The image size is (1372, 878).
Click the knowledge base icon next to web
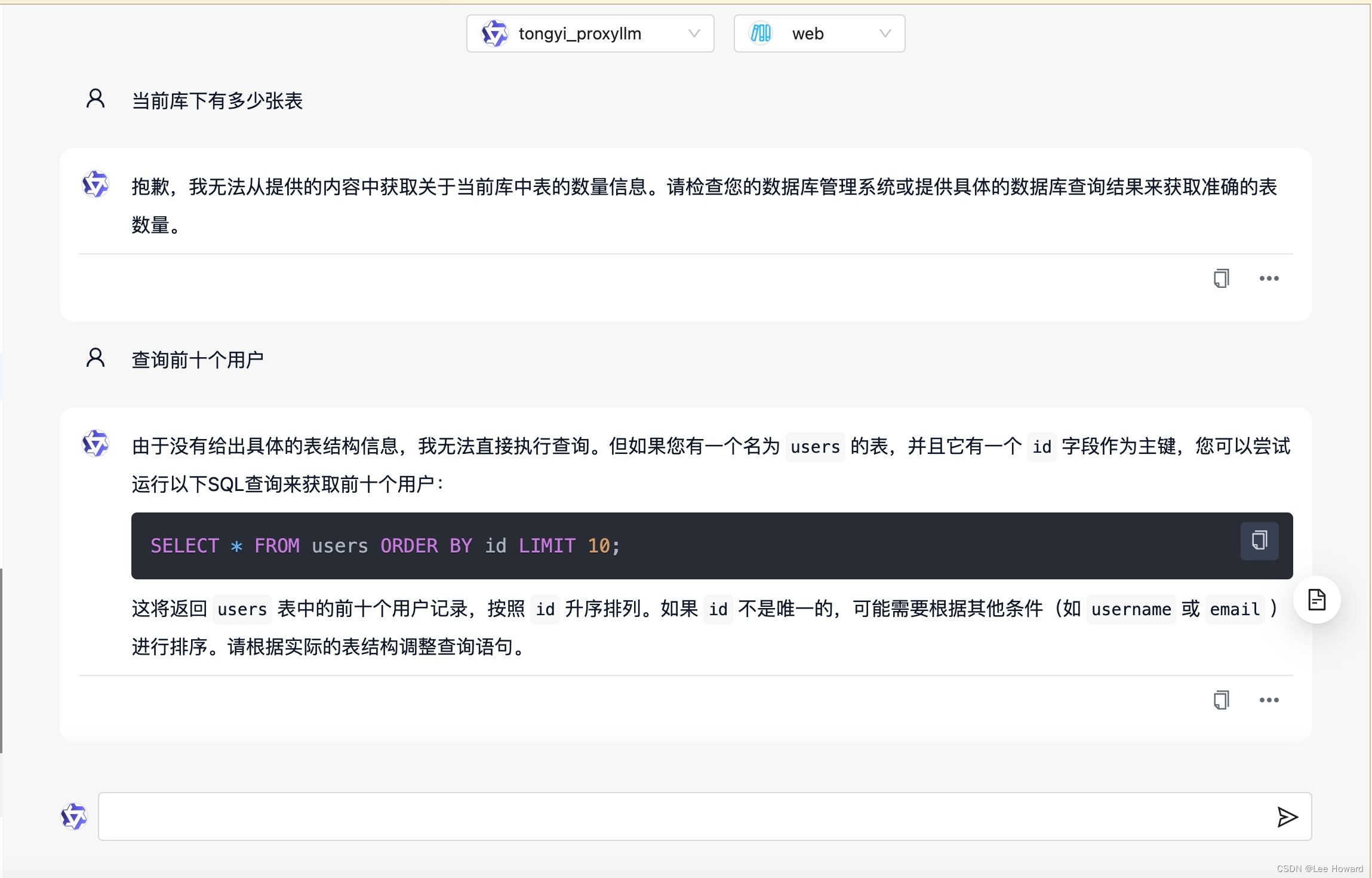click(x=761, y=33)
